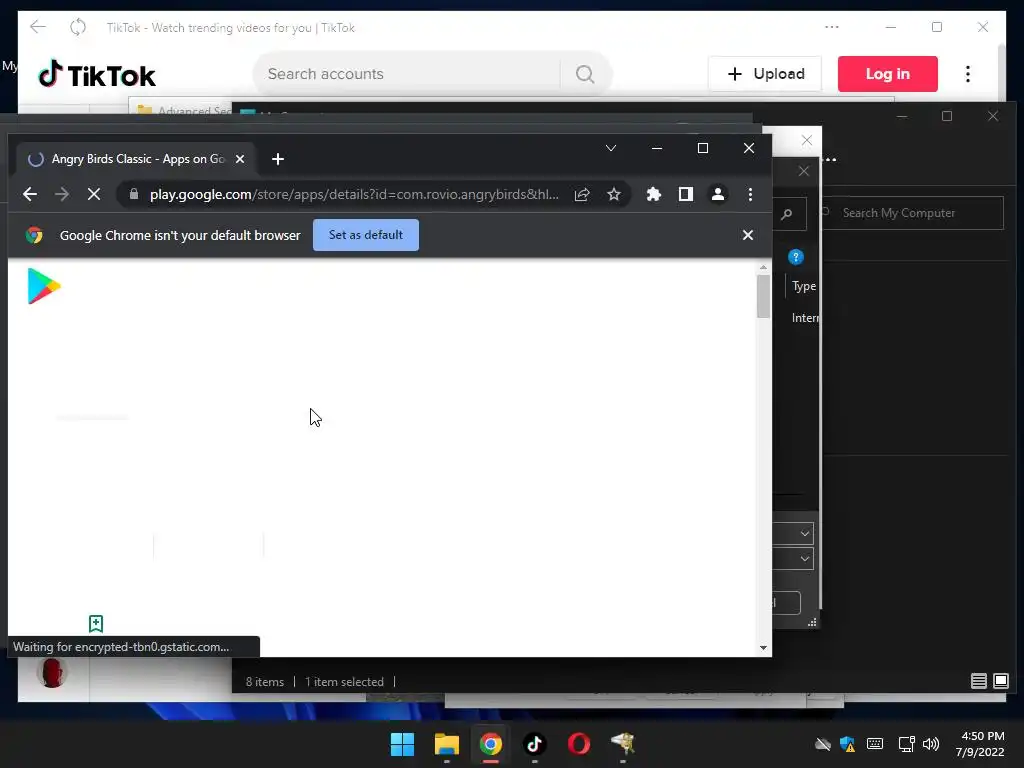Viewport: 1024px width, 768px height.
Task: Open volume control in system tray
Action: [x=931, y=744]
